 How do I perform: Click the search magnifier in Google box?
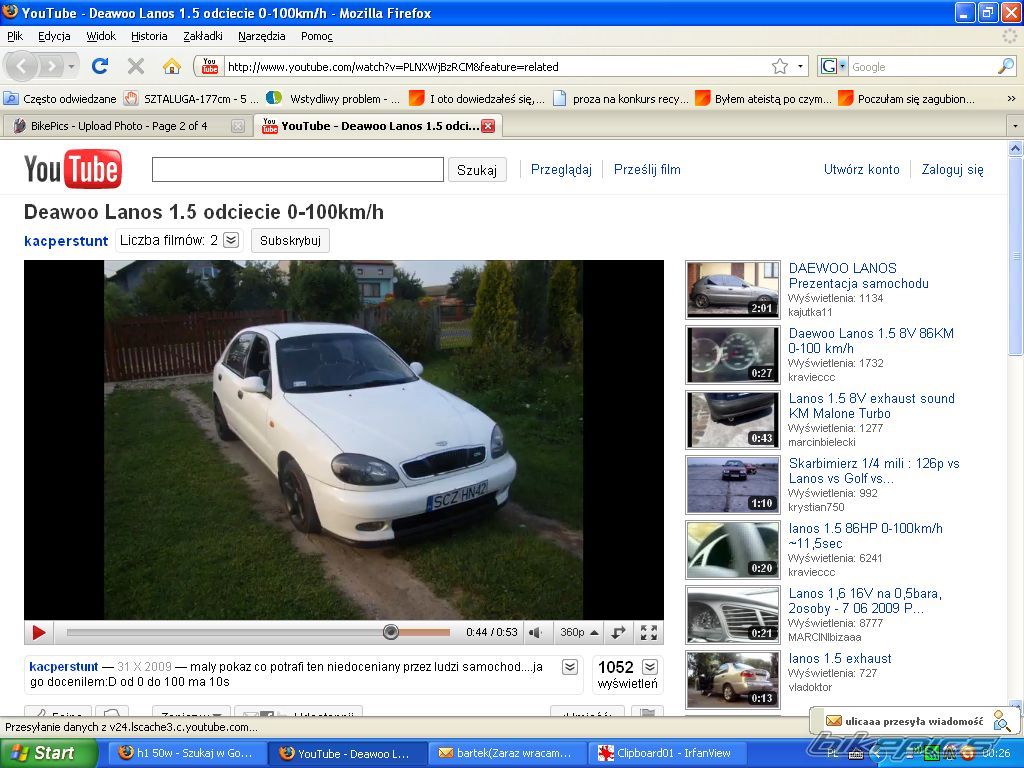[x=1006, y=66]
